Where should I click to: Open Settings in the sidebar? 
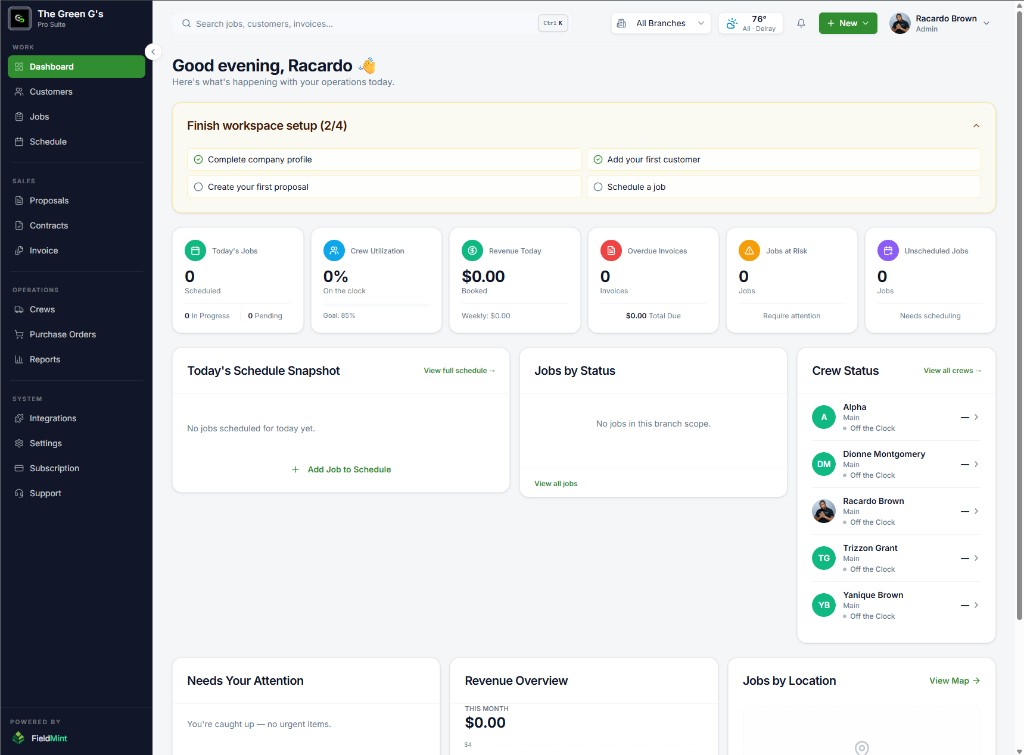(x=76, y=443)
